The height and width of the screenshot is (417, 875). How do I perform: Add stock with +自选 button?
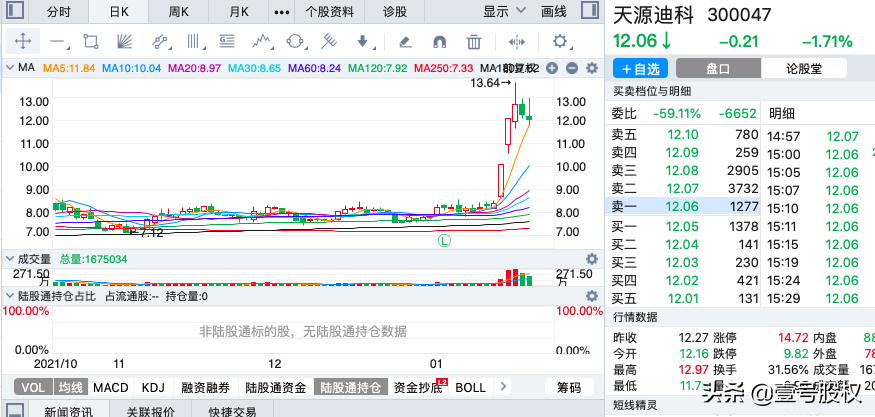point(640,69)
